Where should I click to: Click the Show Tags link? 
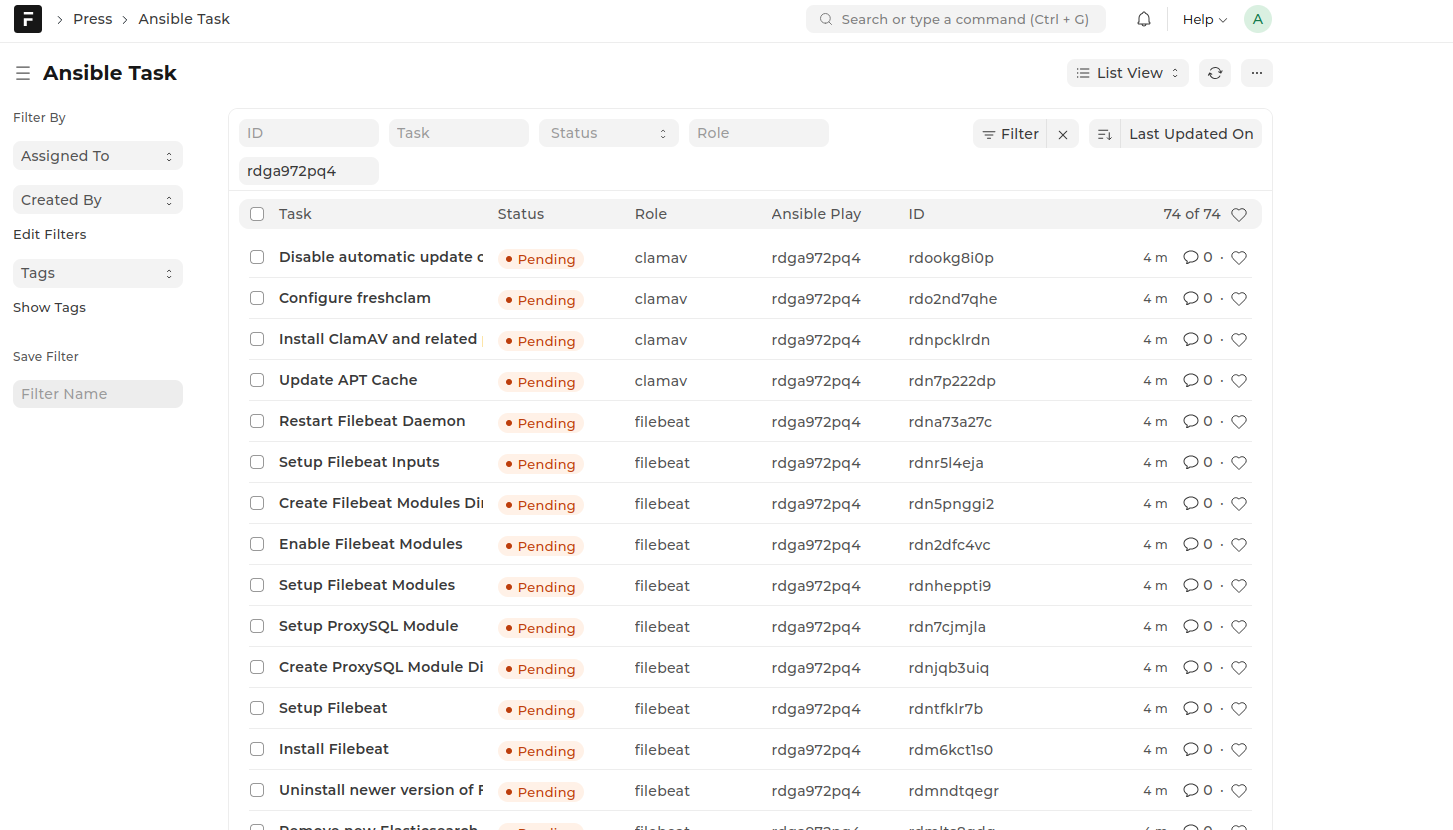[x=49, y=307]
